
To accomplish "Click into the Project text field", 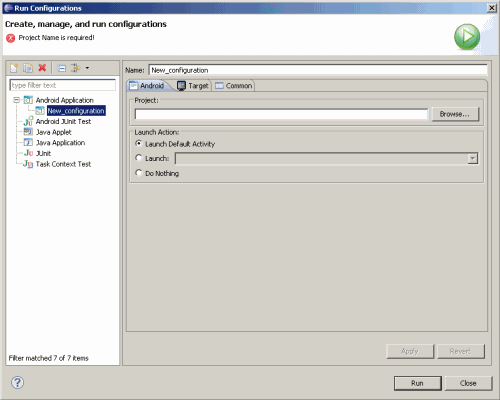I will coord(281,114).
